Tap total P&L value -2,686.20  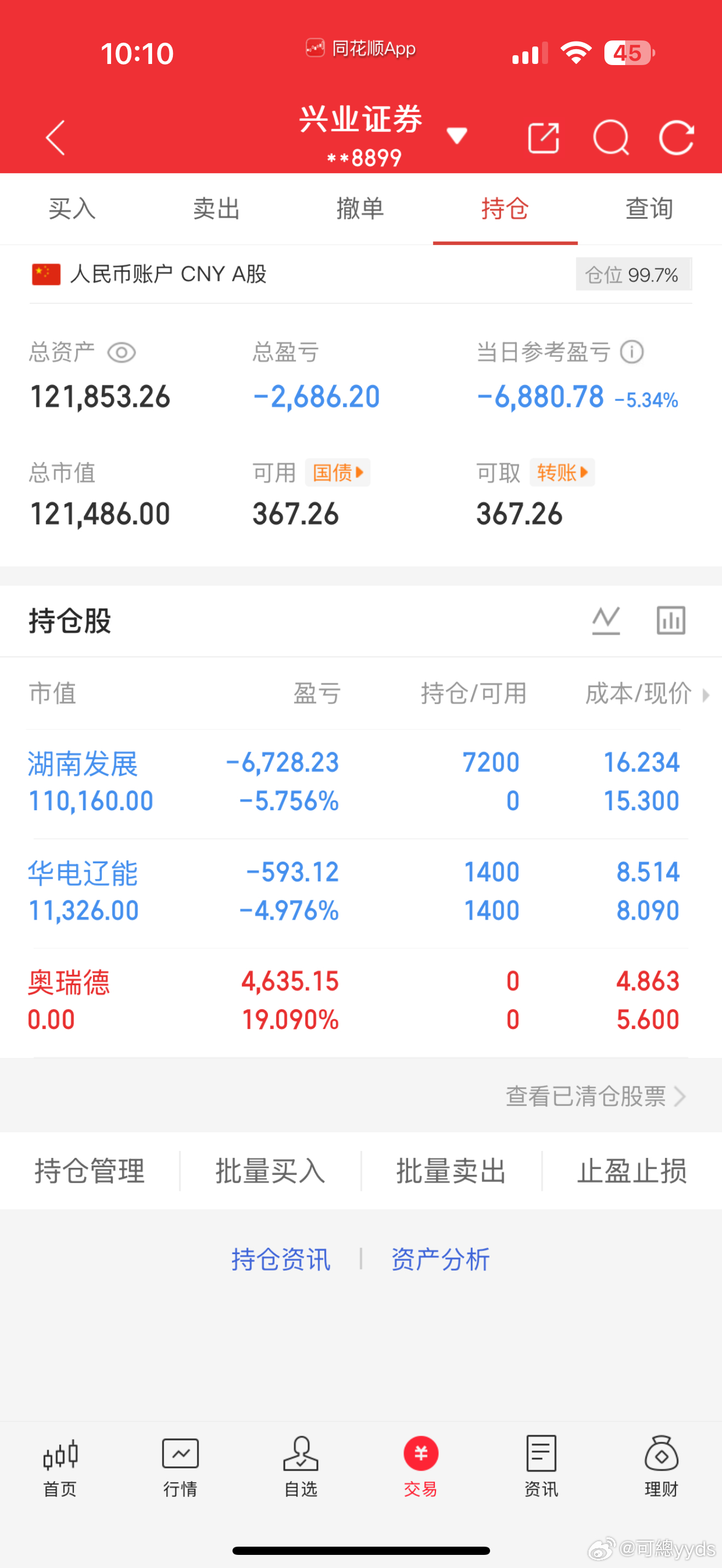[317, 397]
